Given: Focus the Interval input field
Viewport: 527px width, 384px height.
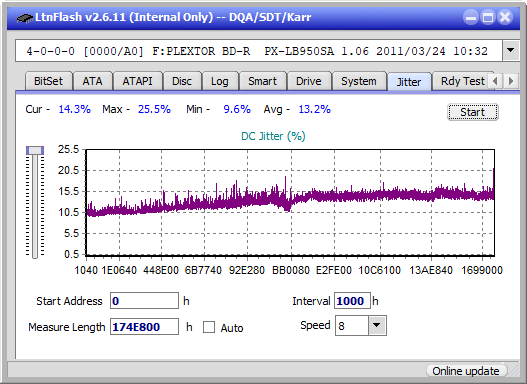Looking at the screenshot, I should (352, 301).
